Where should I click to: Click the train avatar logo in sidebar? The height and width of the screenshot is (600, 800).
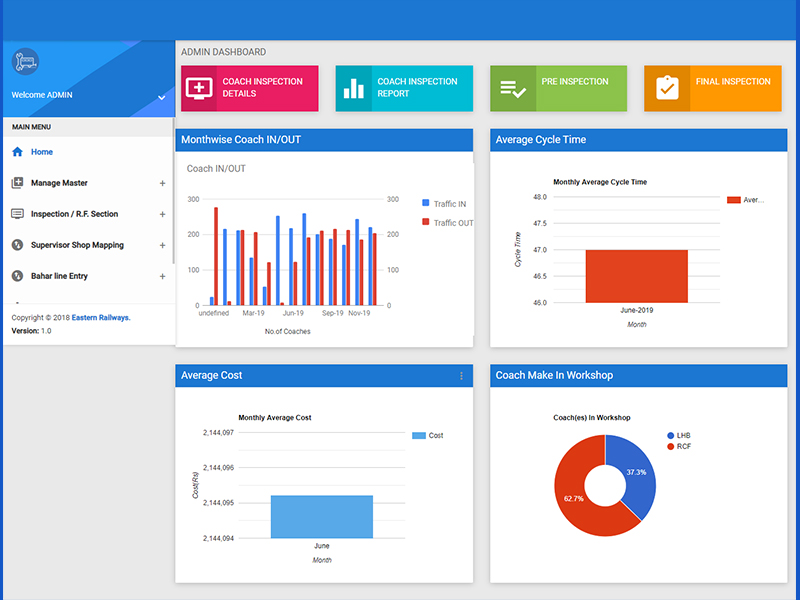click(26, 62)
